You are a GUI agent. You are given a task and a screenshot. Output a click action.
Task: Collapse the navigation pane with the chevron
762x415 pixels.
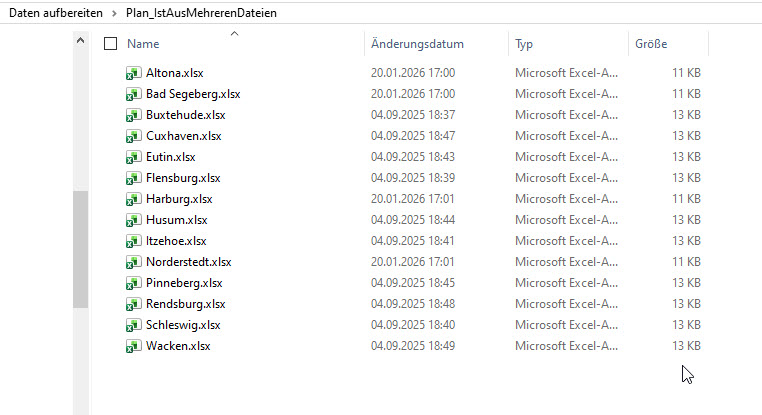click(80, 40)
